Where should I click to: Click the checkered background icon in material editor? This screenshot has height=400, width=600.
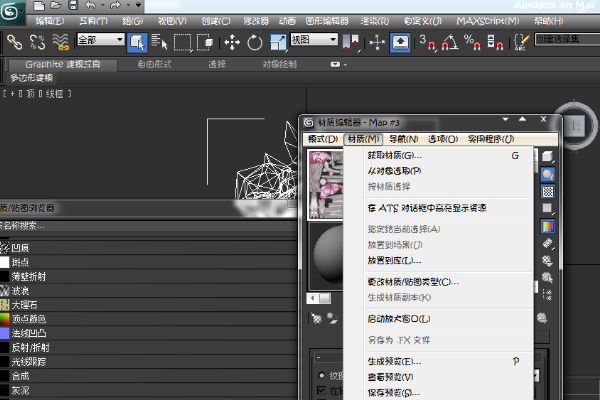click(x=549, y=191)
